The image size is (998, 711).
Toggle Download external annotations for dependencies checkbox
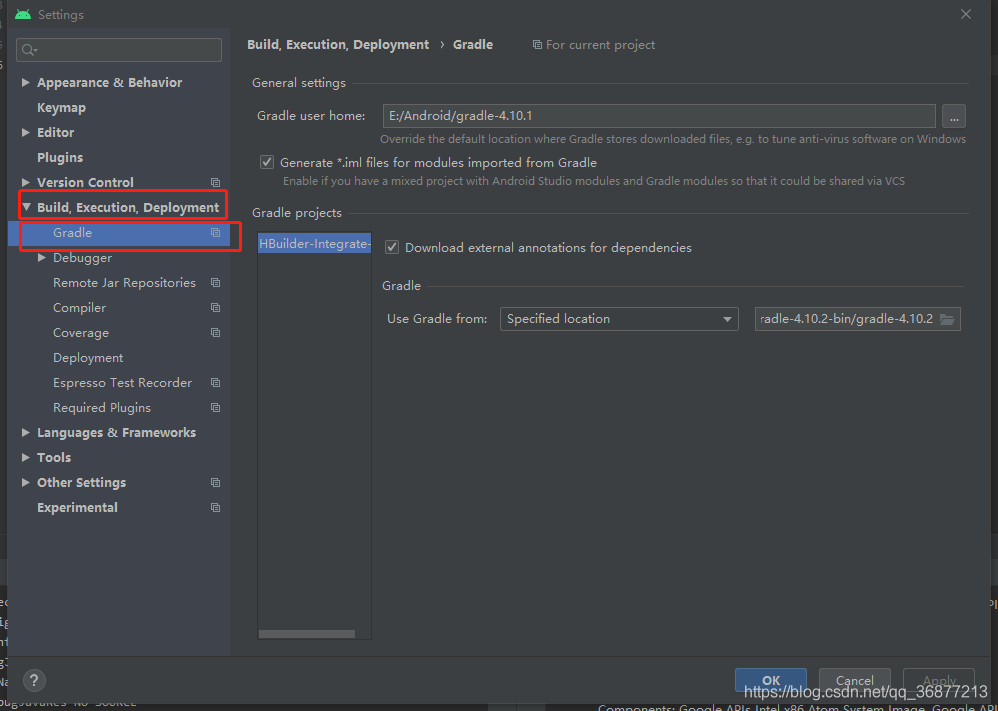[392, 248]
